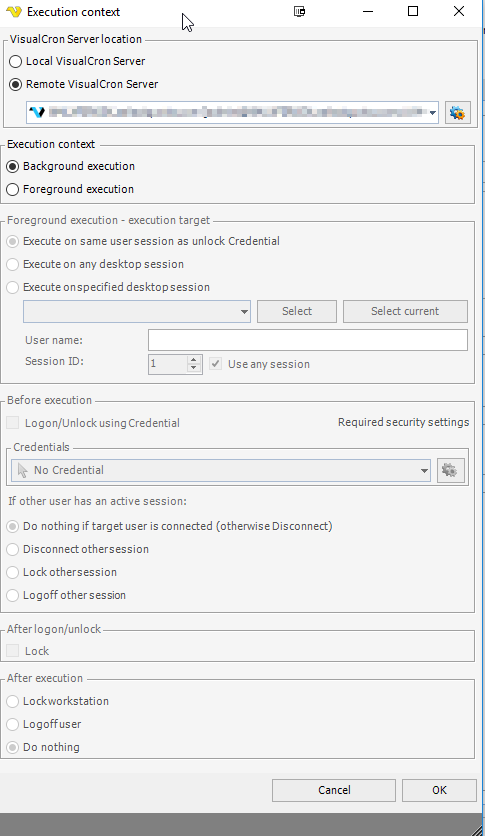This screenshot has height=836, width=485.
Task: Select Background execution radio button
Action: click(13, 166)
